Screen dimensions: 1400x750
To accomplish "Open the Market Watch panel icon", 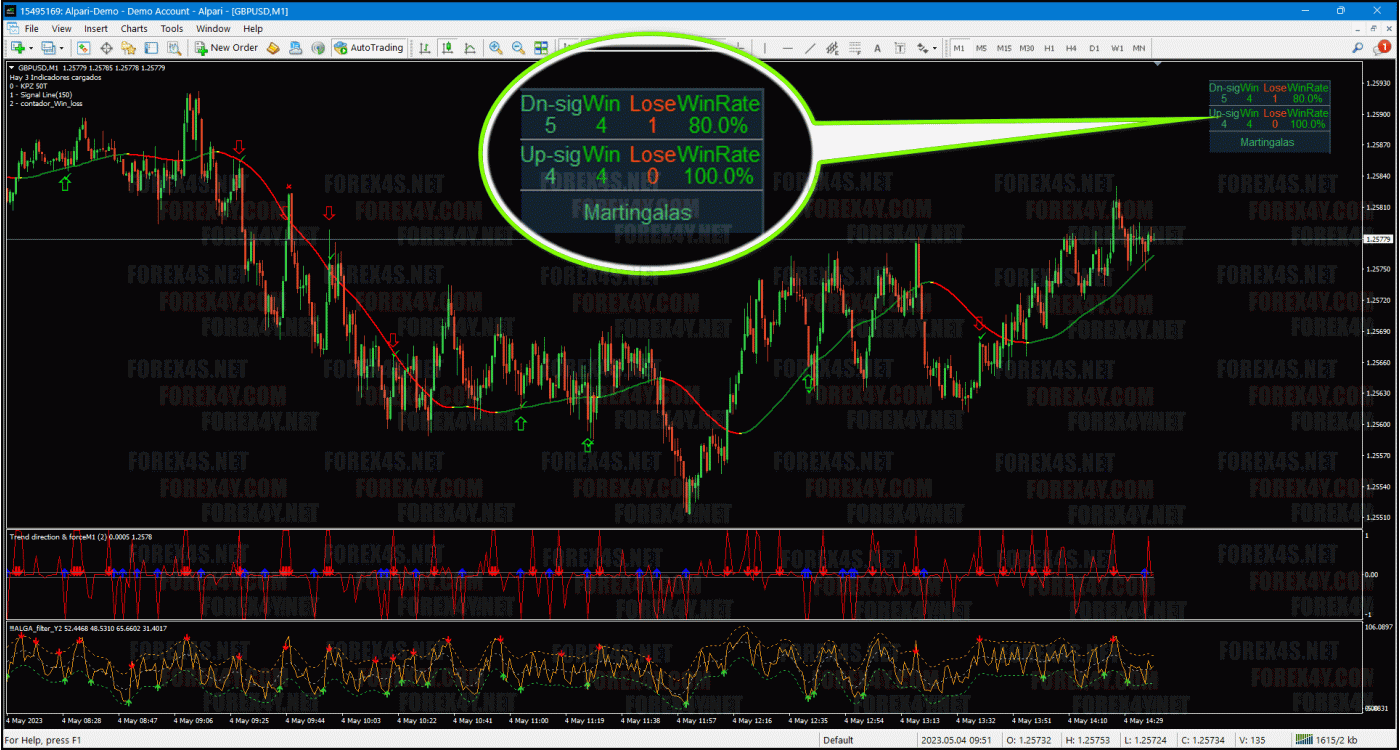I will 84,47.
